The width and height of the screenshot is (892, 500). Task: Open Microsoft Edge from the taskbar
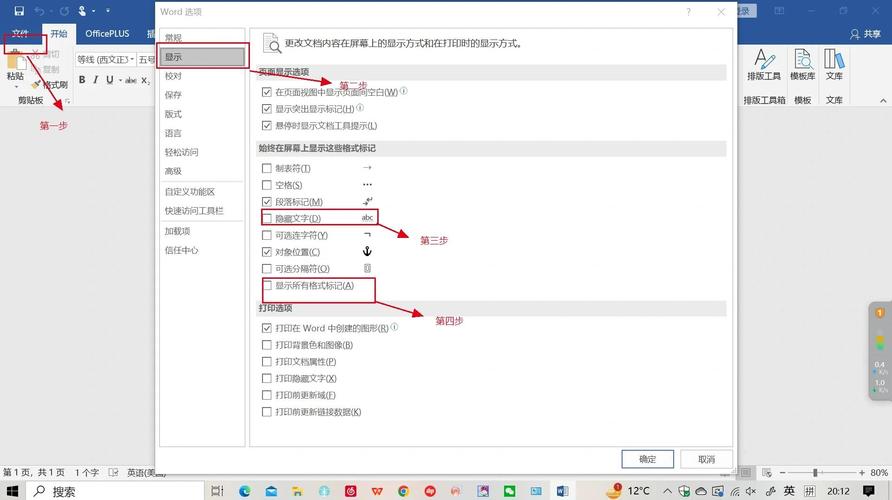coord(245,491)
